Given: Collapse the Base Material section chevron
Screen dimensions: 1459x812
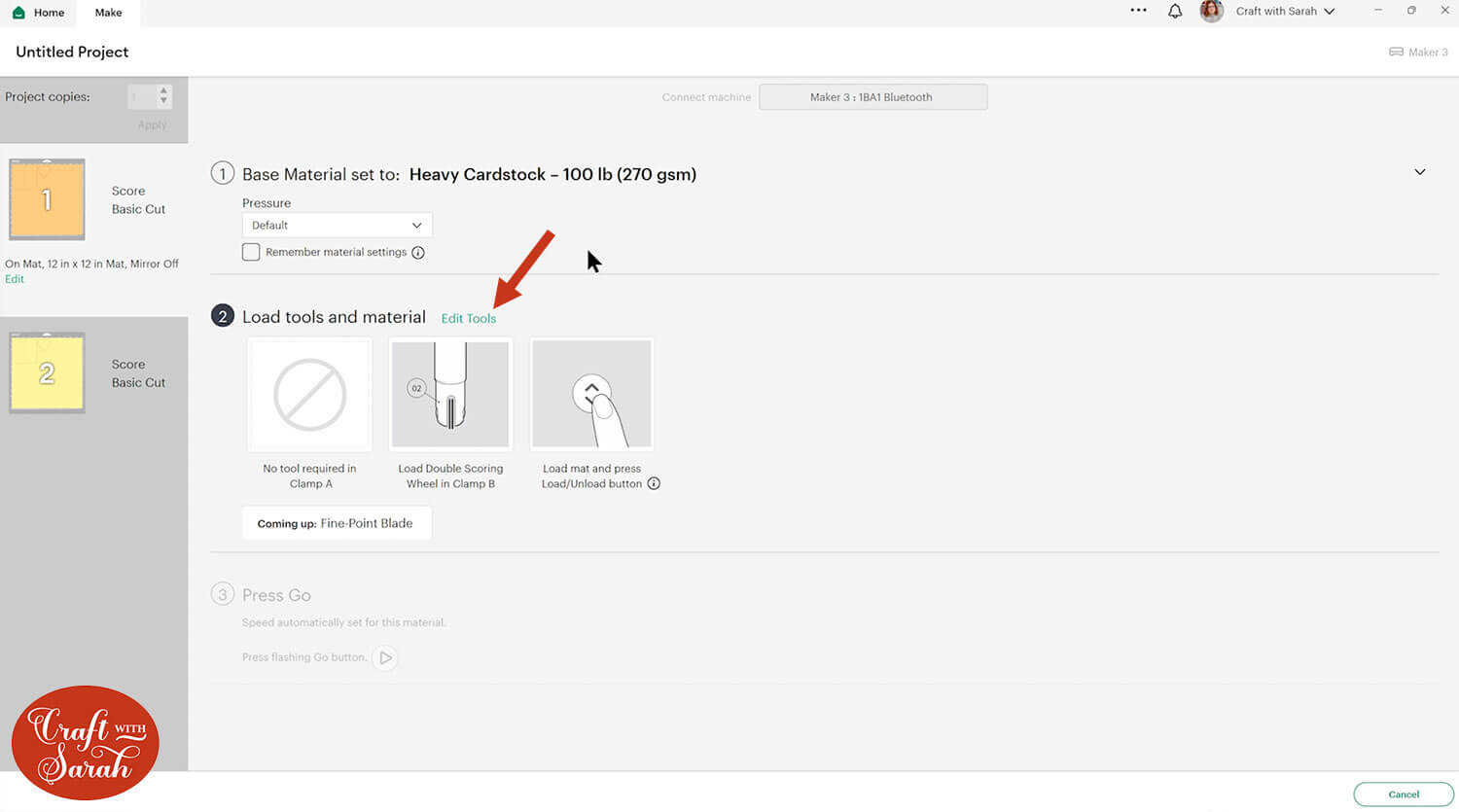Looking at the screenshot, I should (1419, 172).
